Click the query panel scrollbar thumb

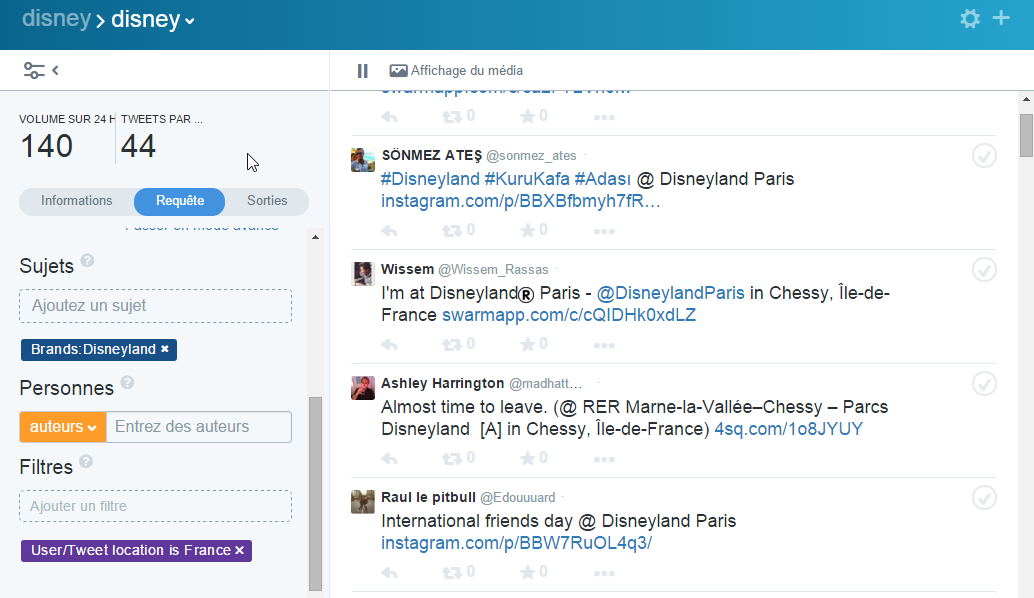click(315, 493)
